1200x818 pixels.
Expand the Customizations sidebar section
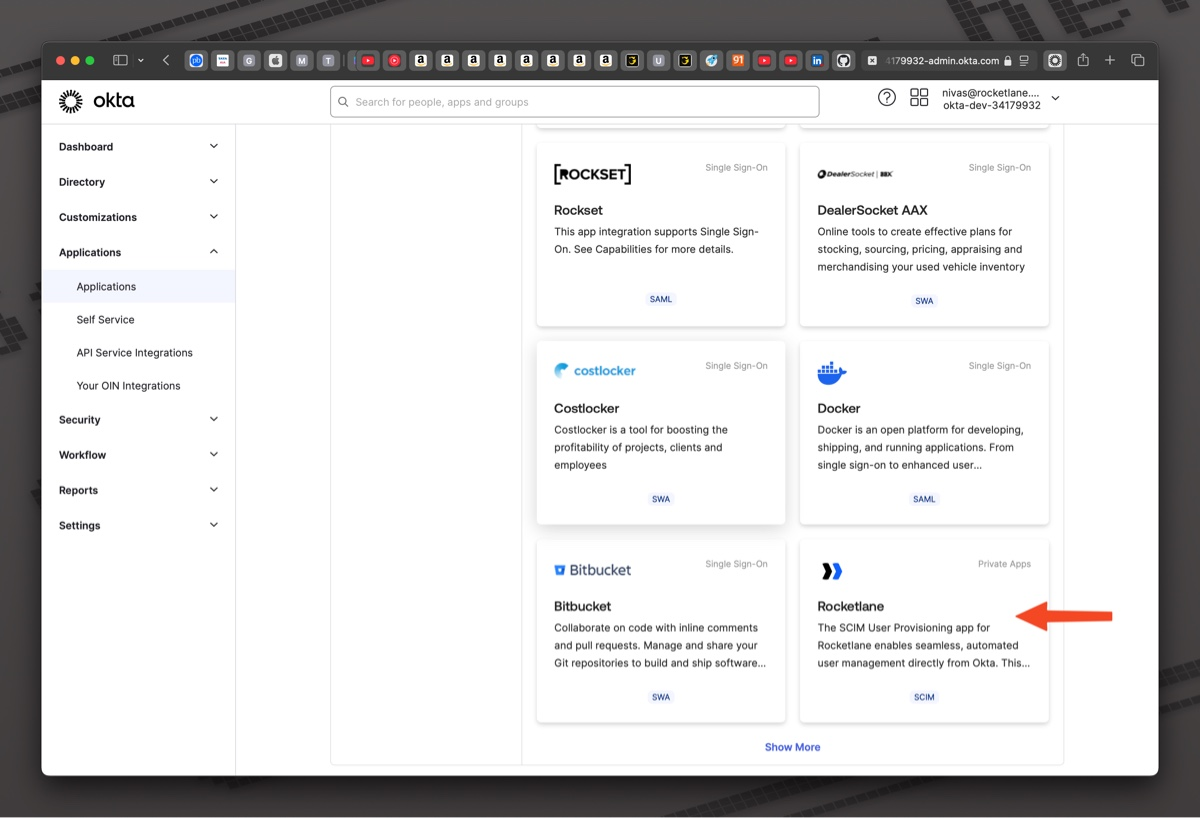coord(138,217)
